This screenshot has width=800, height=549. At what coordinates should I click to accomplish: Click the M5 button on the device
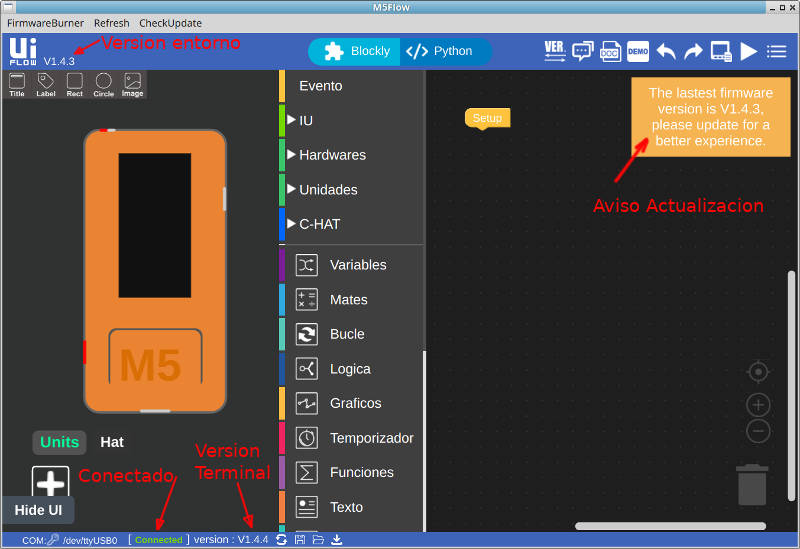(155, 357)
